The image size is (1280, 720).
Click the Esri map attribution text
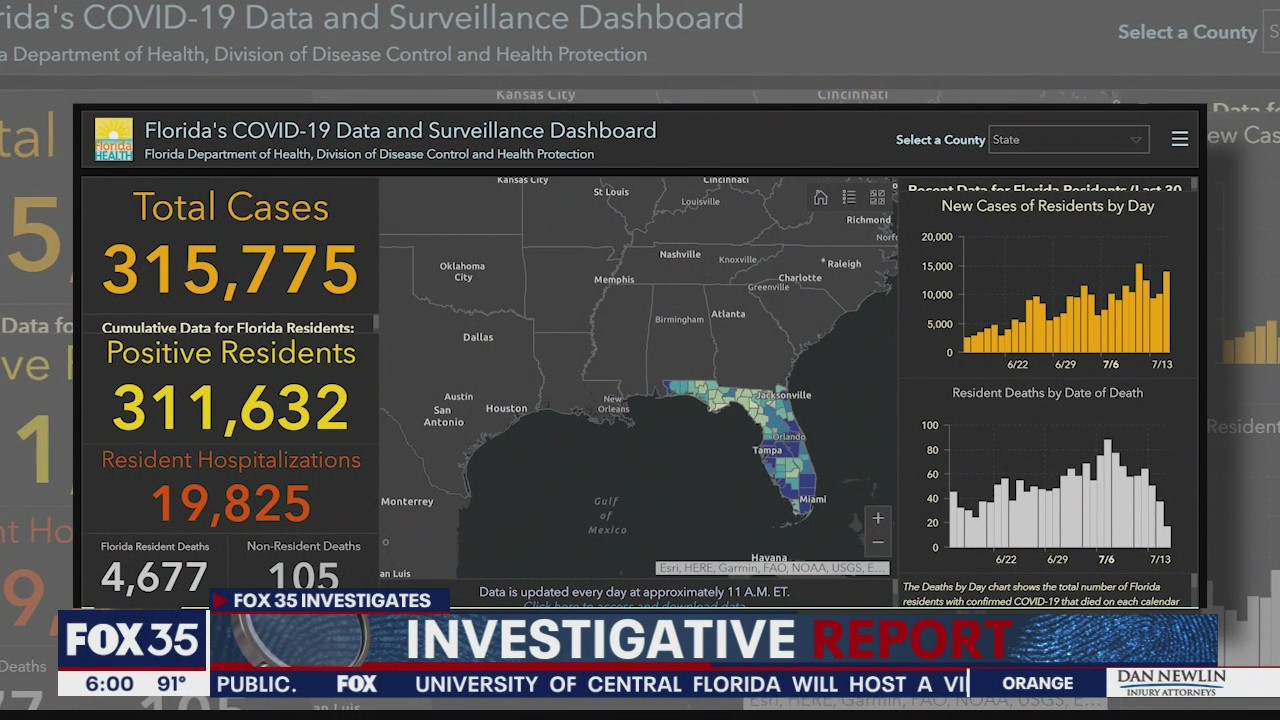[772, 568]
